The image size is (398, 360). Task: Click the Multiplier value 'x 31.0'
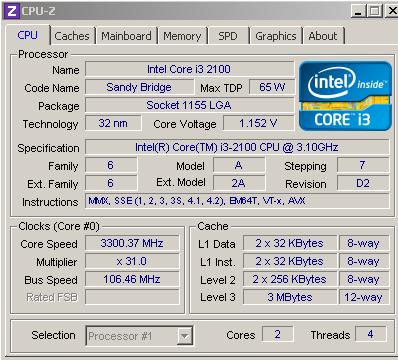click(132, 261)
